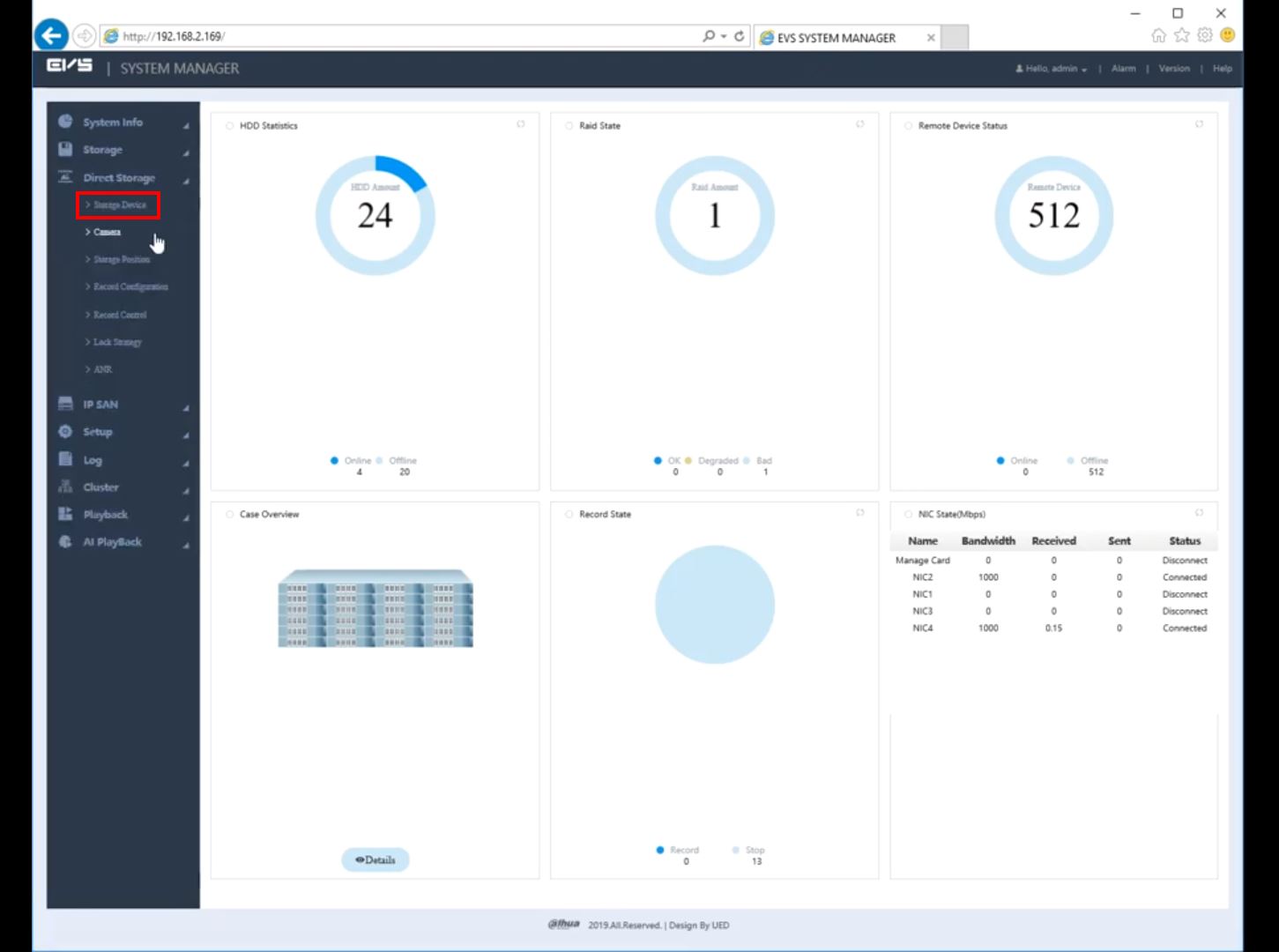Viewport: 1279px width, 952px height.
Task: Select Record Configuration in the sidebar
Action: point(130,287)
